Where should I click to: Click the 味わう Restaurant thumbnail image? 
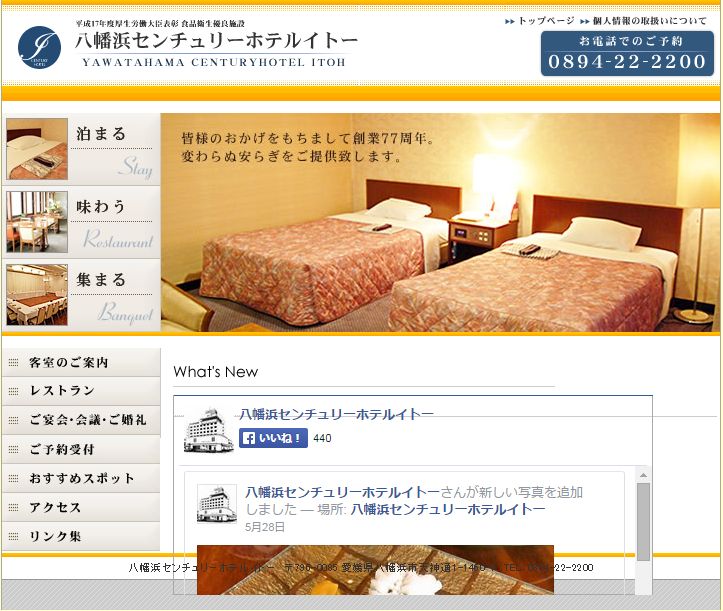[x=37, y=222]
